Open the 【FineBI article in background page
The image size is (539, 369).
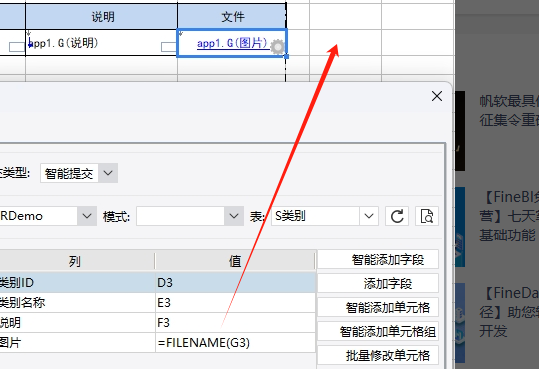[x=509, y=216]
